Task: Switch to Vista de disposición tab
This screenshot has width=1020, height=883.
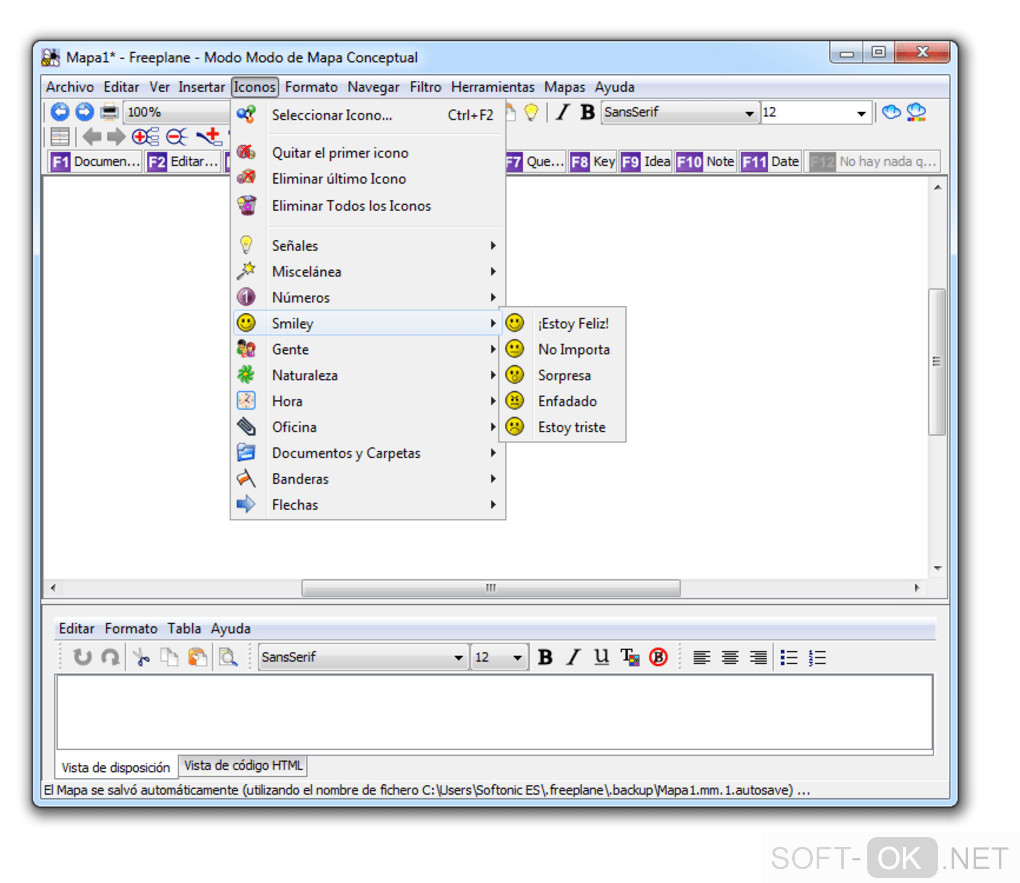Action: (116, 767)
